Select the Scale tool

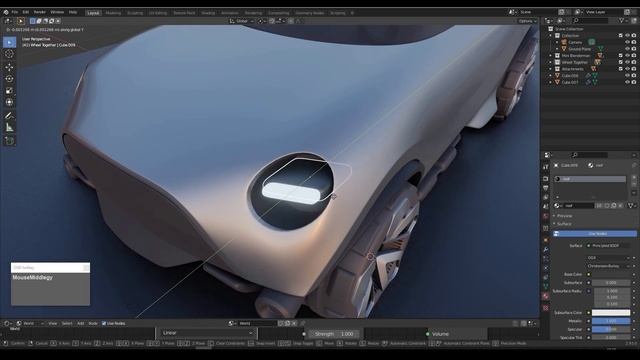tap(9, 91)
